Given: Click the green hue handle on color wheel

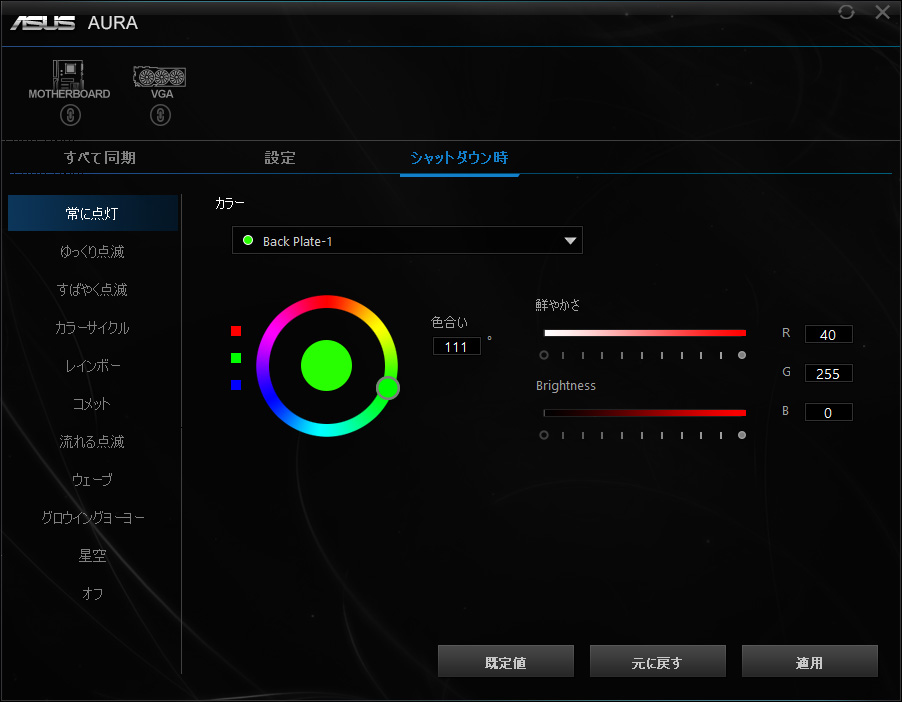Looking at the screenshot, I should coord(388,388).
